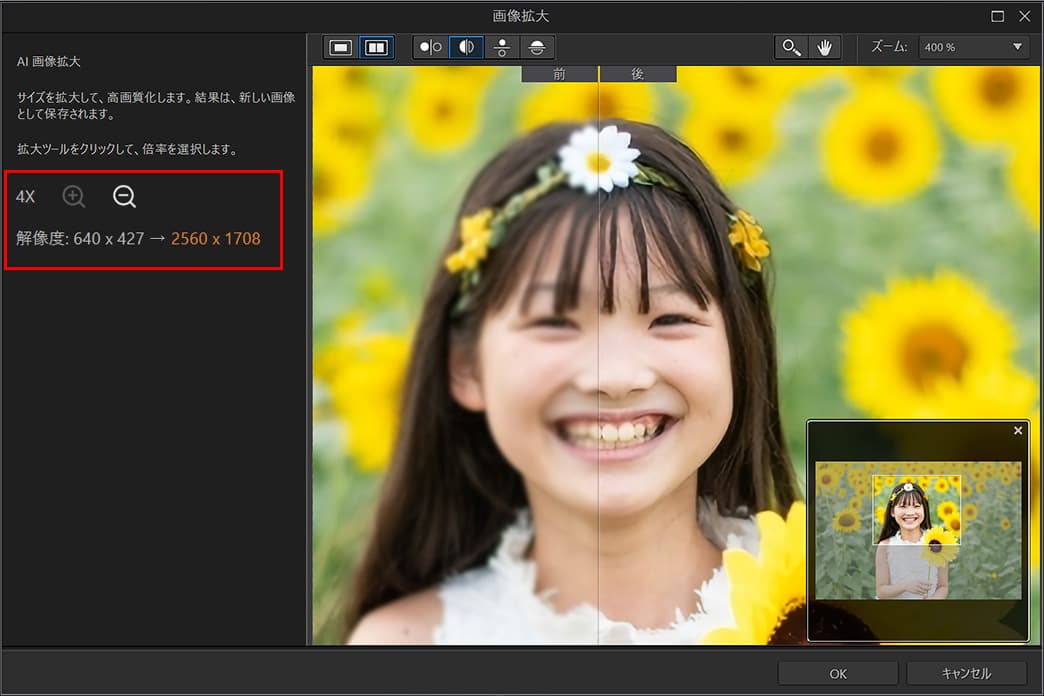Select the vertical split compare icon
This screenshot has height=696, width=1044.
(x=466, y=46)
